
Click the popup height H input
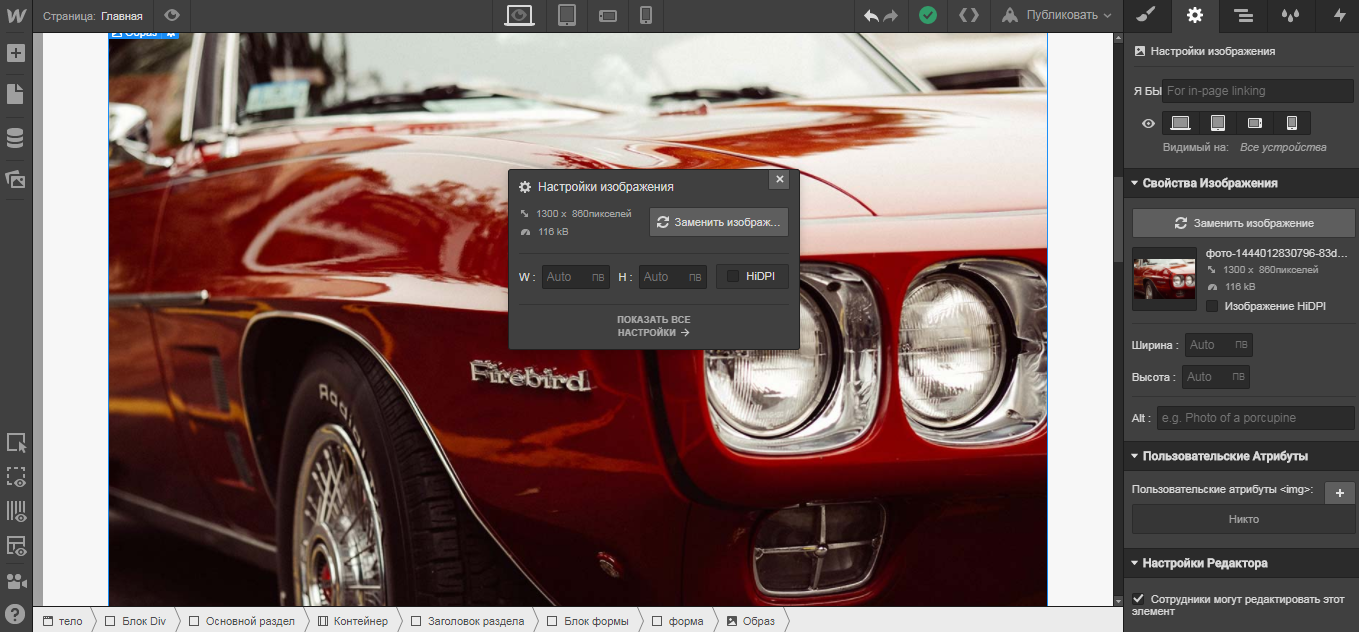[673, 277]
